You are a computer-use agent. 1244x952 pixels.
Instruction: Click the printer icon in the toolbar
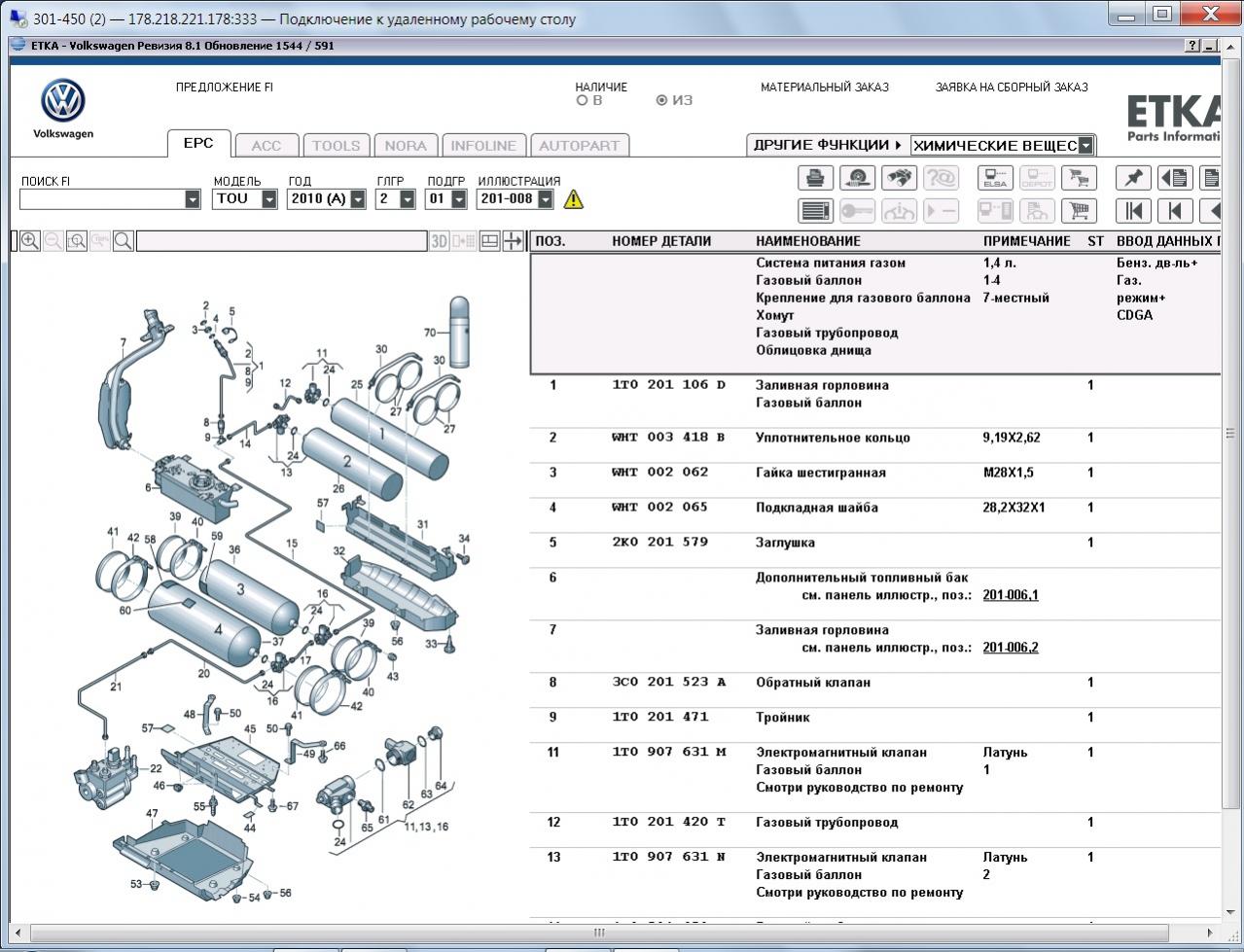(x=815, y=178)
